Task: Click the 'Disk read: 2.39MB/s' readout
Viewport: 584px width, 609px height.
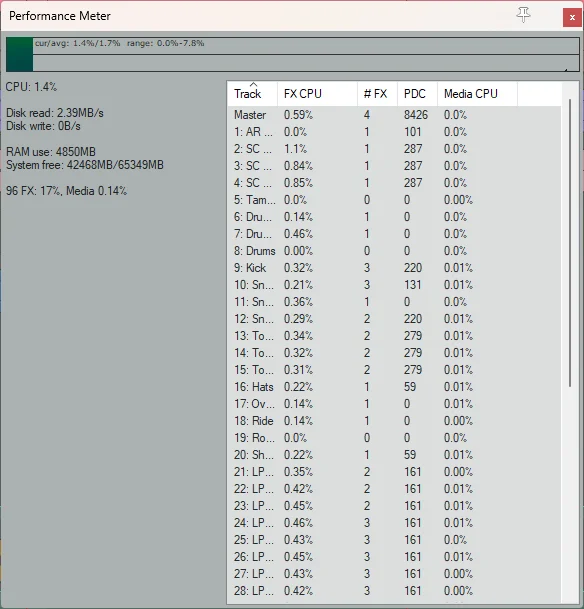Action: tap(55, 113)
